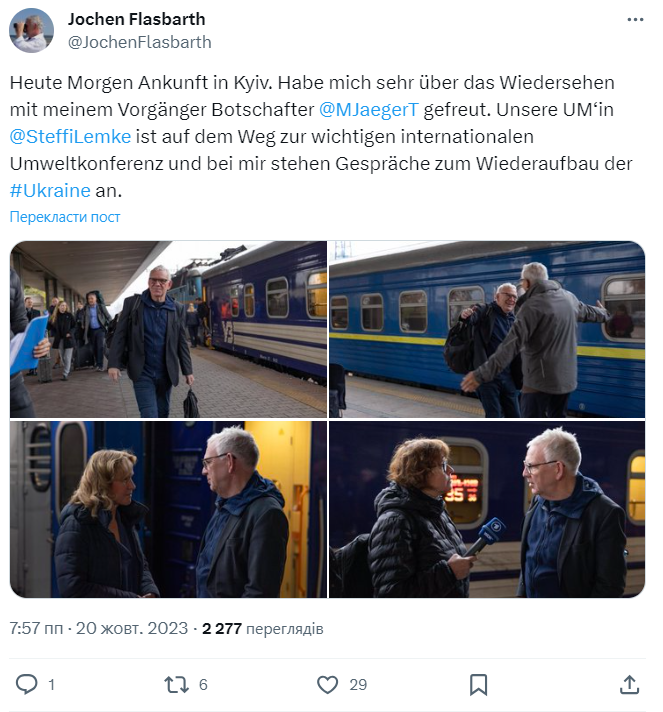Click the post timestamp 7:57 пп
The width and height of the screenshot is (663, 712).
click(x=36, y=628)
